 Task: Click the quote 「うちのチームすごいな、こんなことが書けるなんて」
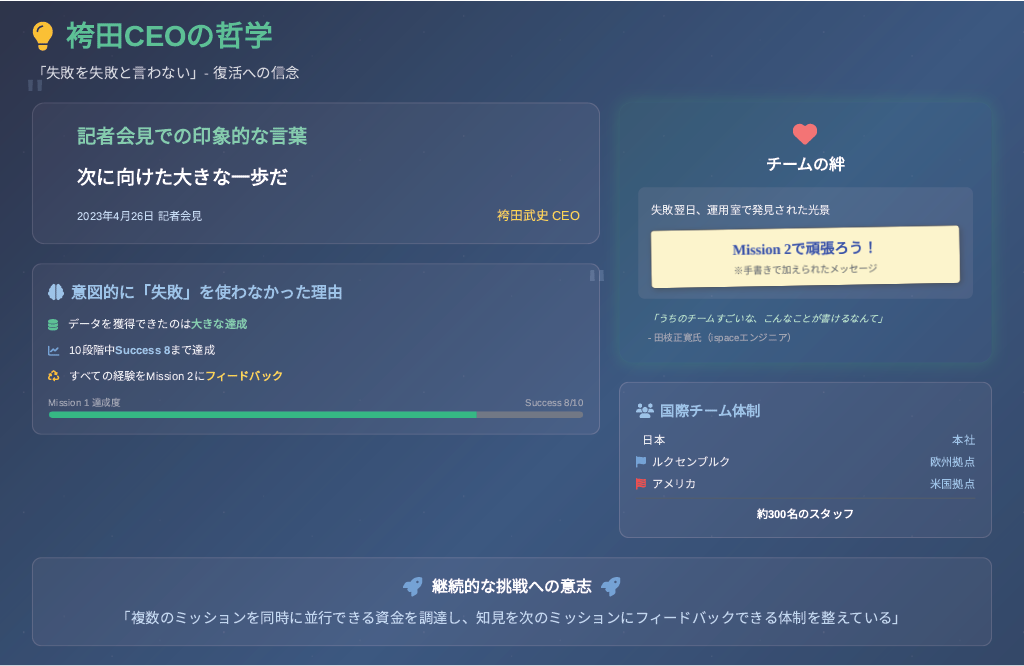768,319
